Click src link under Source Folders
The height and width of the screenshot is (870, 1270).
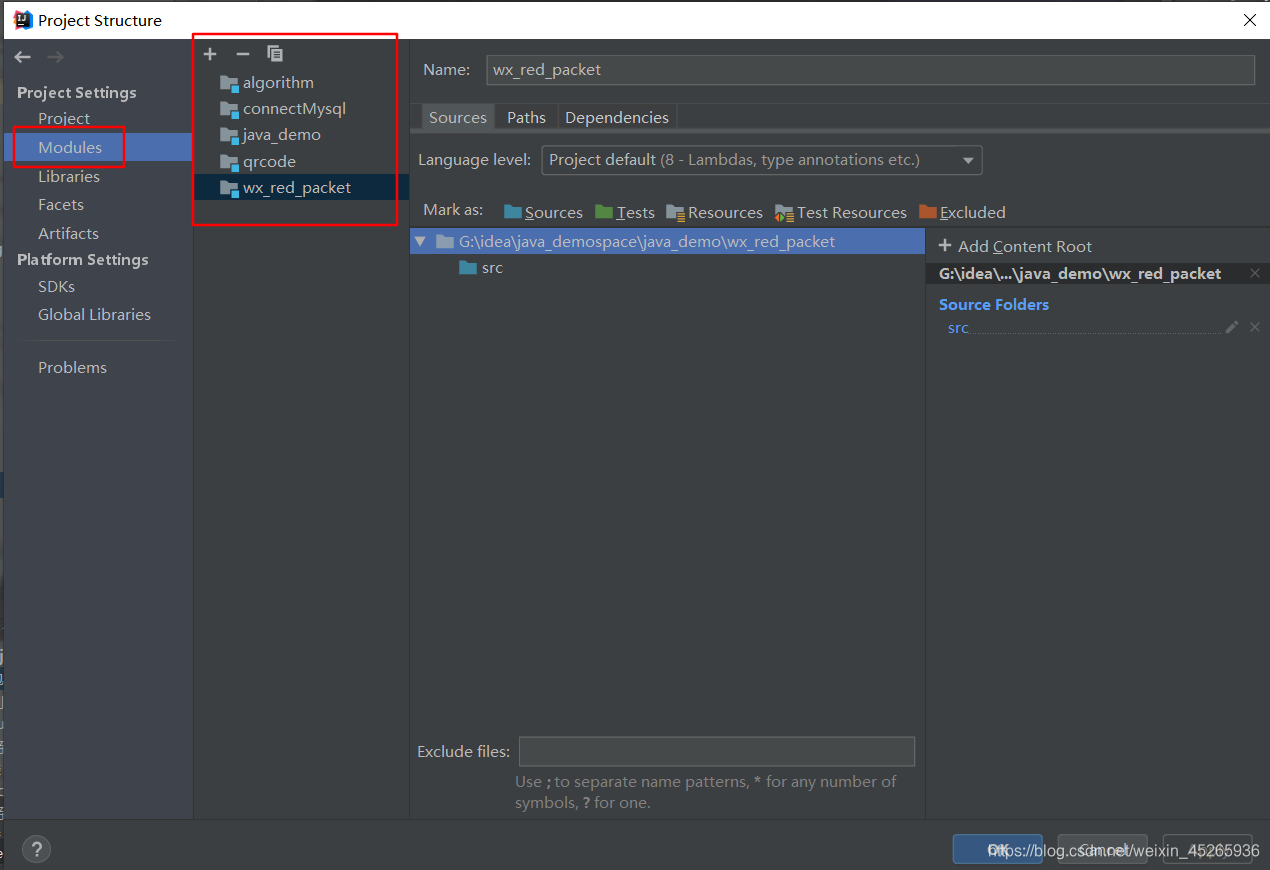[x=958, y=328]
